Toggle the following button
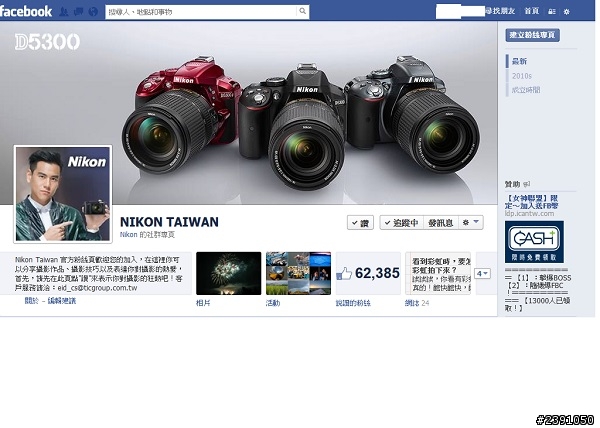 coord(401,223)
